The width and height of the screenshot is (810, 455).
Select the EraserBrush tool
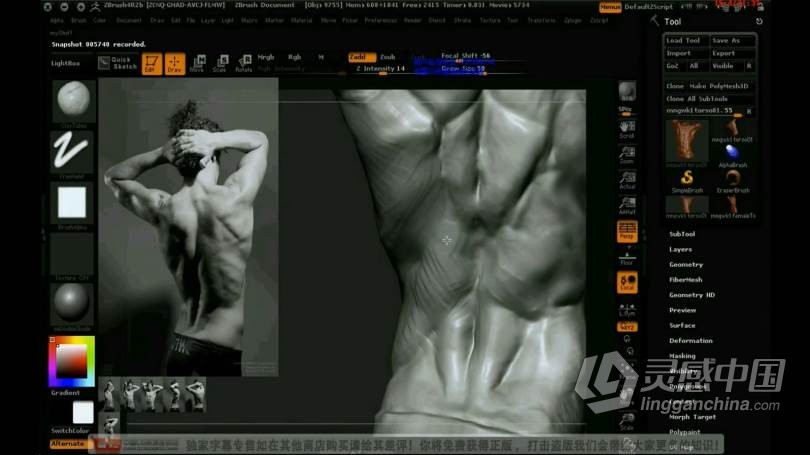(733, 181)
